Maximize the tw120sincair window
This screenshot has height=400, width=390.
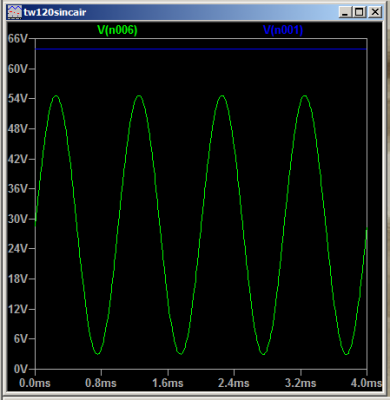coord(359,12)
